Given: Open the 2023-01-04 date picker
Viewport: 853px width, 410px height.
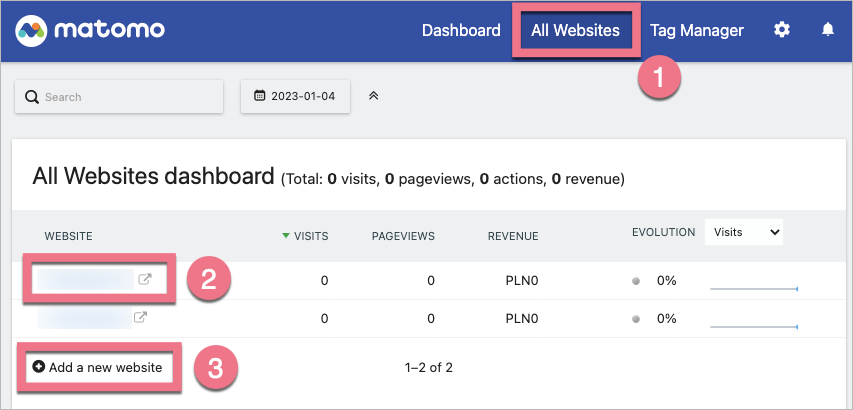Looking at the screenshot, I should point(296,97).
